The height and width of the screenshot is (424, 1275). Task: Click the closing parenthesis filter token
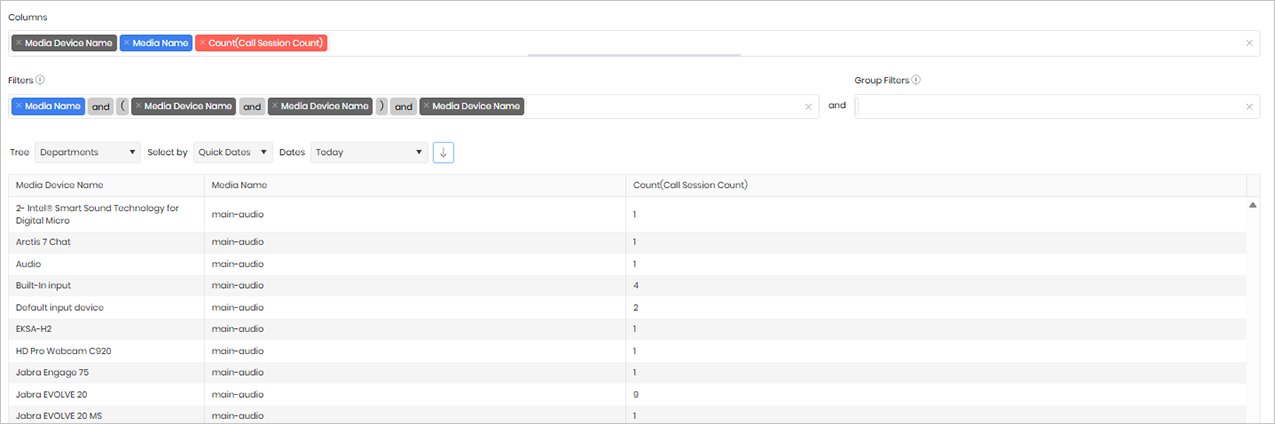point(381,106)
